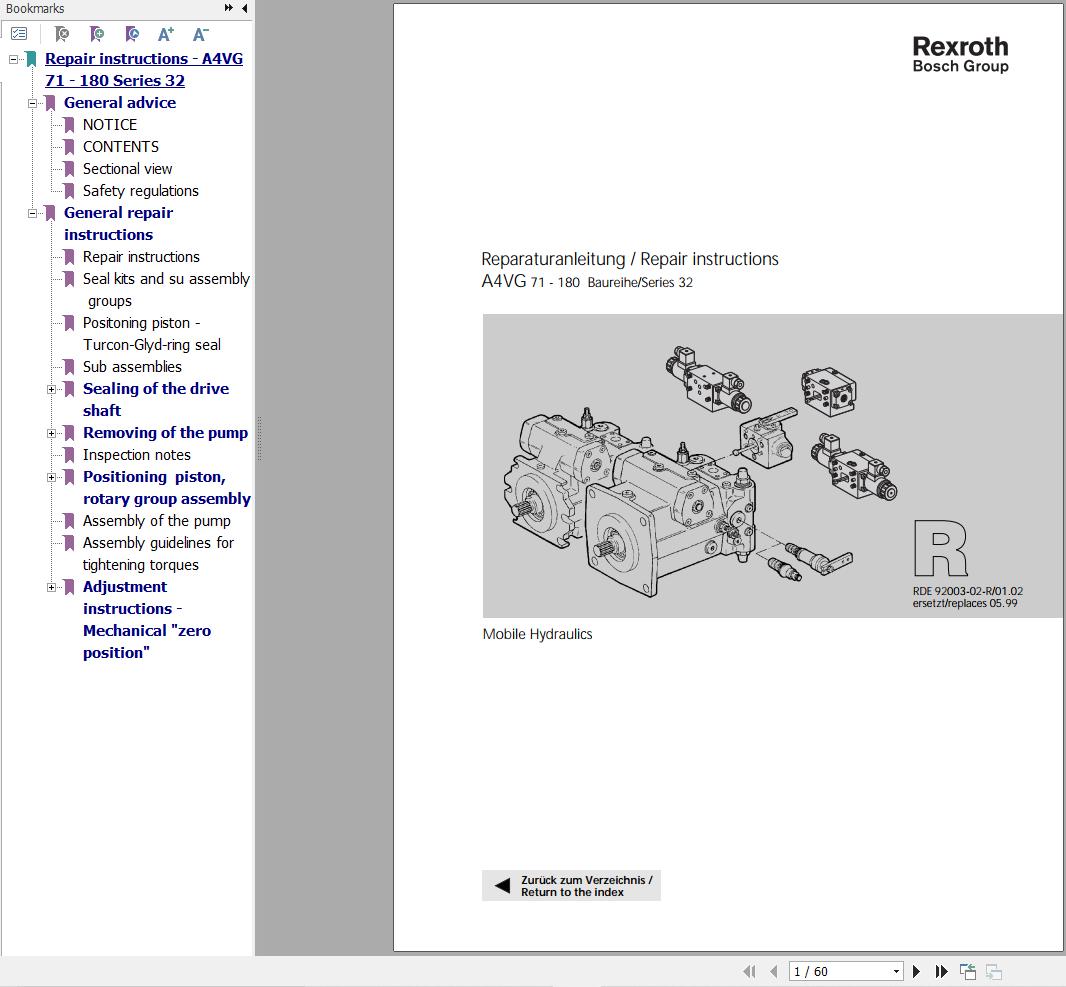
Task: Open the Sectional view bookmark
Action: point(128,169)
